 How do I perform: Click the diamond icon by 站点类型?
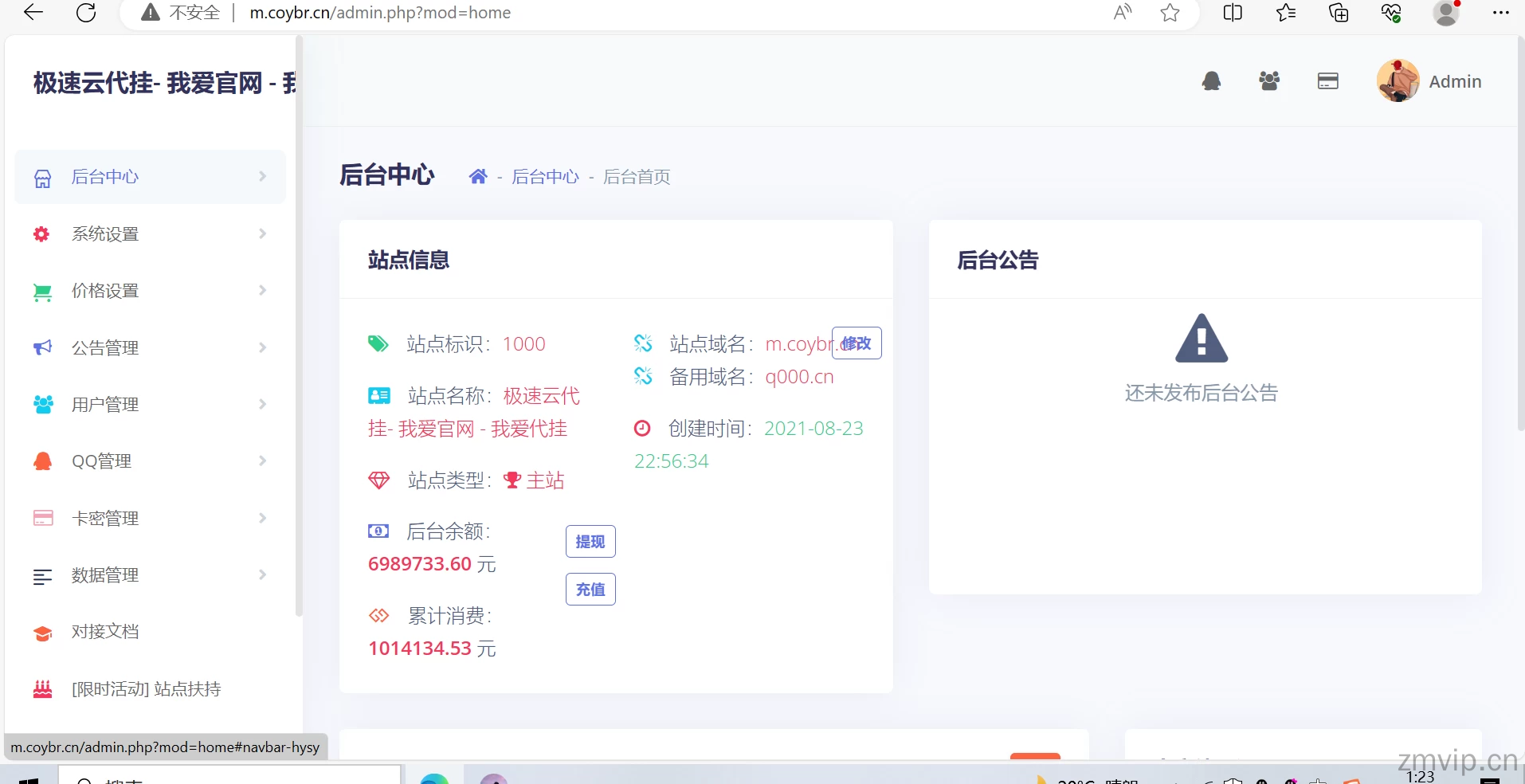[x=378, y=480]
